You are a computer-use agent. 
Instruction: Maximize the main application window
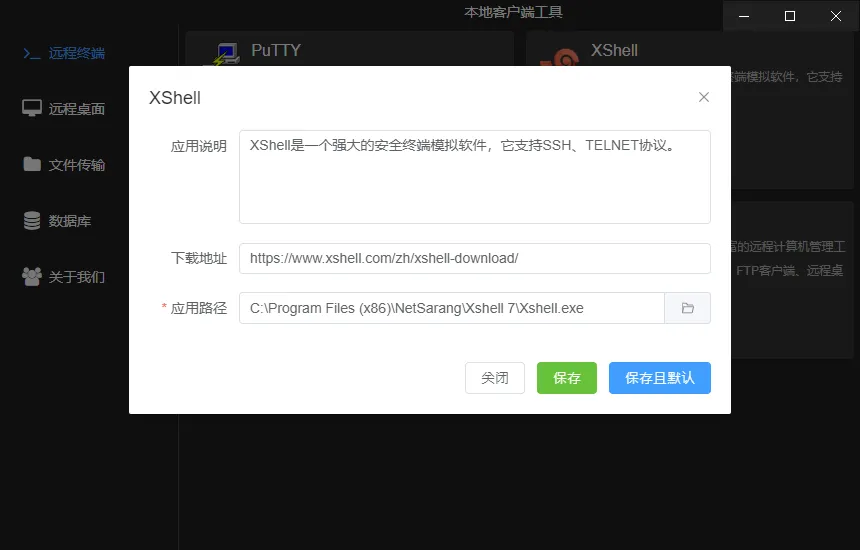click(x=790, y=16)
